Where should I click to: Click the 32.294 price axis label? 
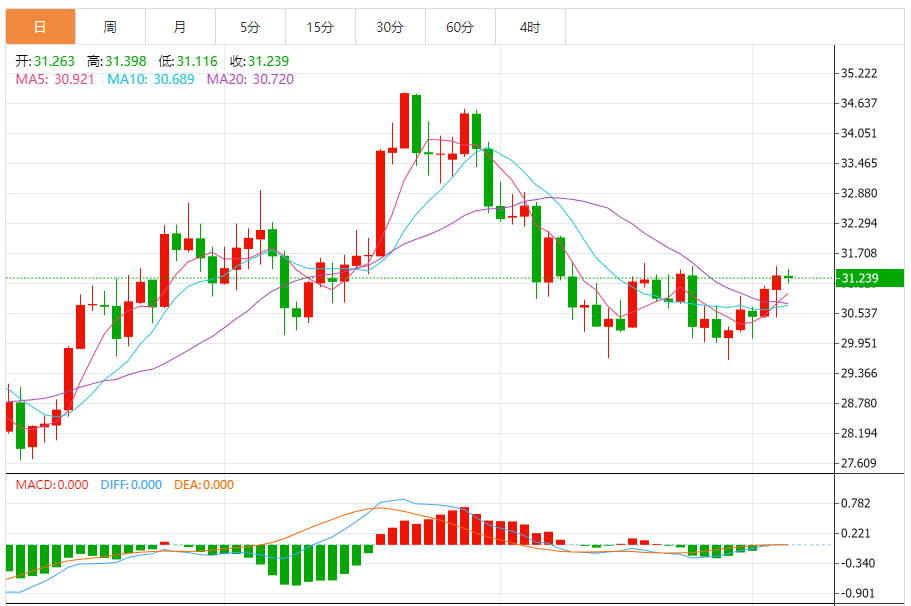coord(859,223)
